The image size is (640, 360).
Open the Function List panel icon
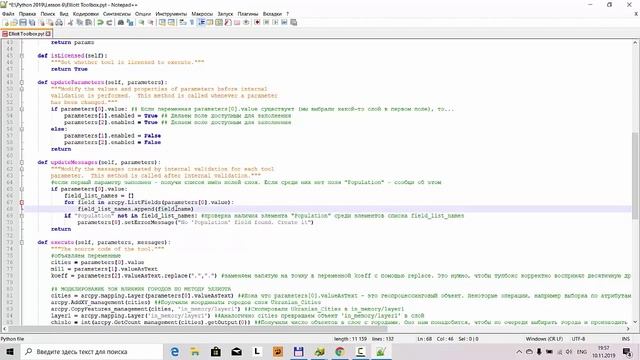(228, 22)
